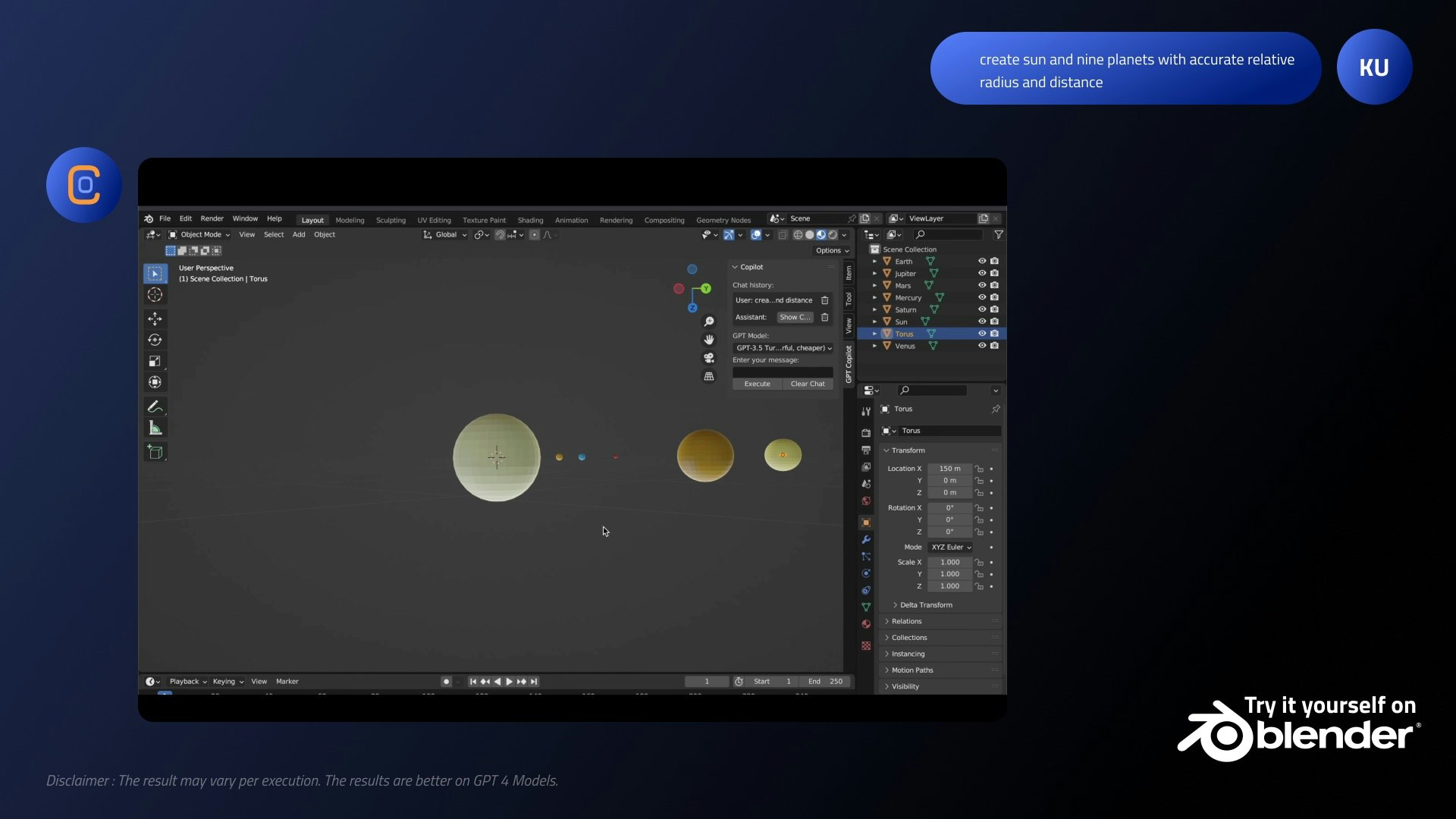Disable Venus in renders
The image size is (1456, 819).
(994, 346)
